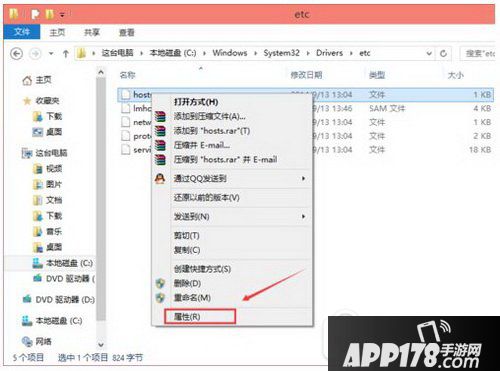500x371 pixels.
Task: Select 网络 in the navigation pane
Action: click(43, 341)
